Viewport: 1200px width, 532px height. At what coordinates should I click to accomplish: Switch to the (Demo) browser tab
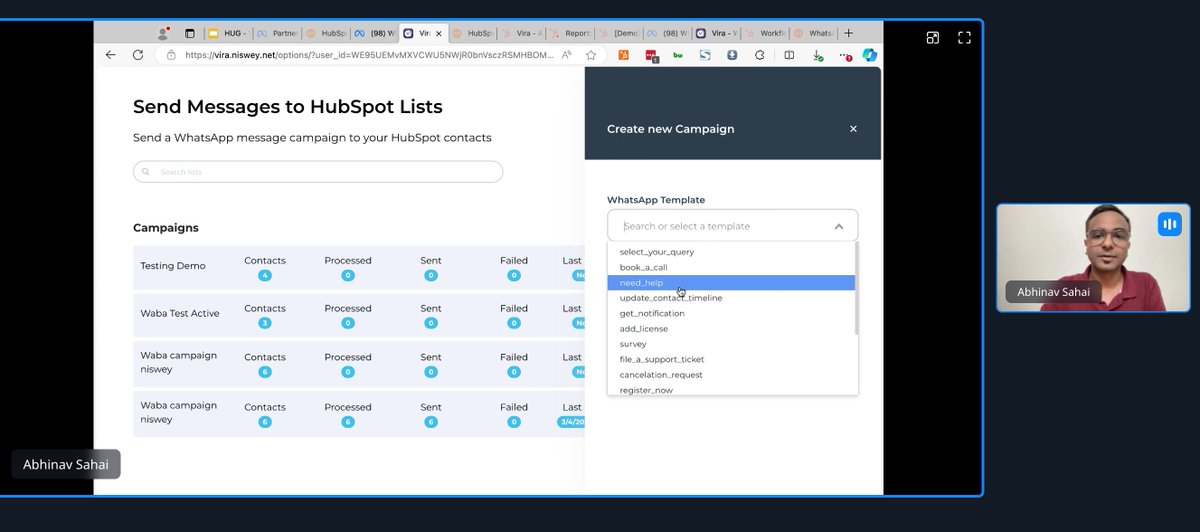pyautogui.click(x=621, y=33)
